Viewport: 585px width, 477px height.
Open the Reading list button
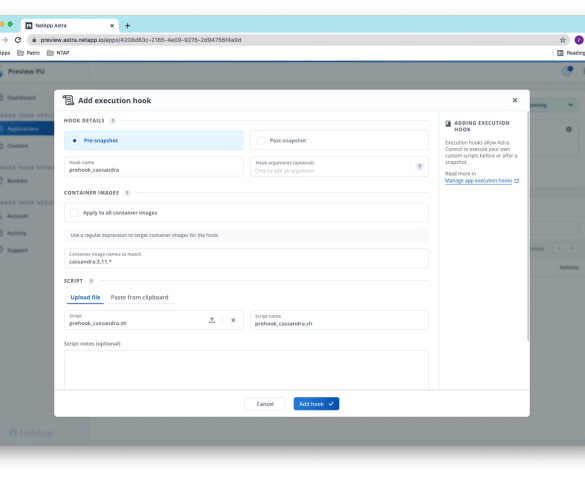[571, 53]
